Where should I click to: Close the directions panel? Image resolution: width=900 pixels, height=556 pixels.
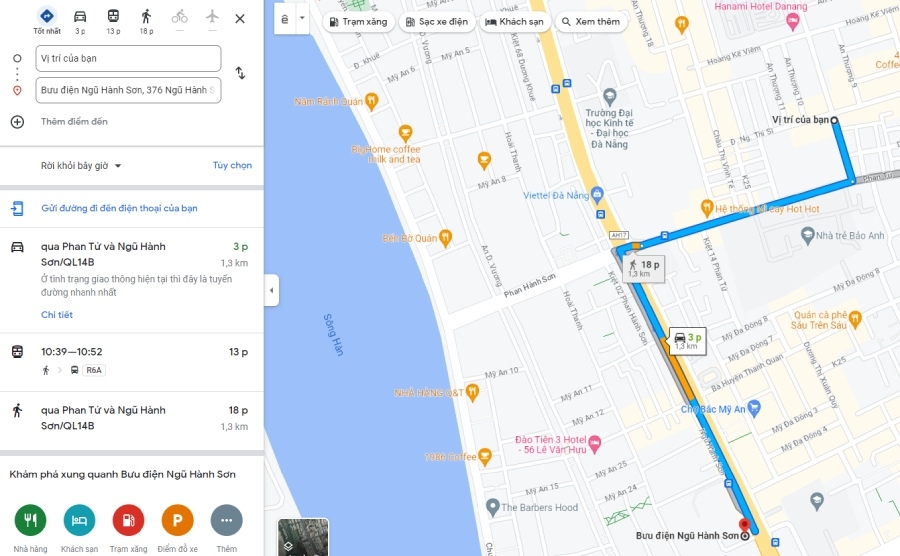pyautogui.click(x=240, y=18)
